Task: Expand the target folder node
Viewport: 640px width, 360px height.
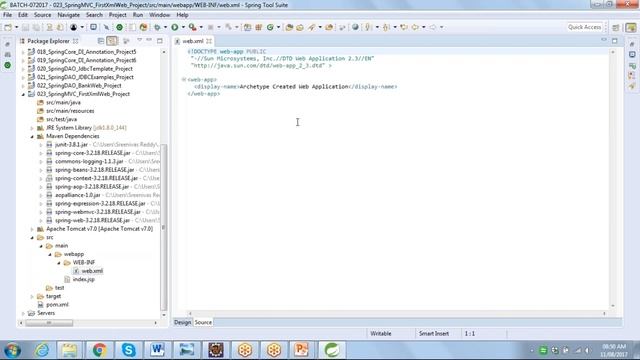Action: [32, 297]
